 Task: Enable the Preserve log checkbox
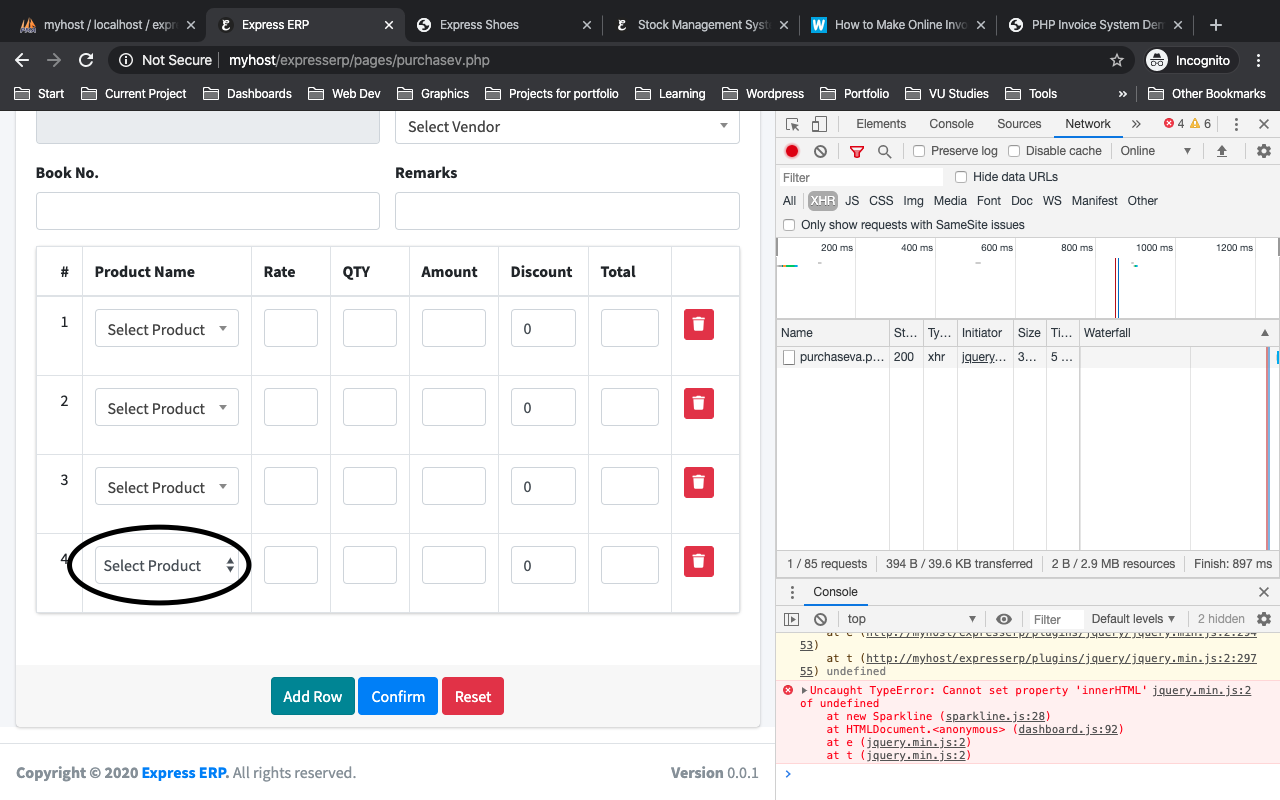(x=917, y=150)
